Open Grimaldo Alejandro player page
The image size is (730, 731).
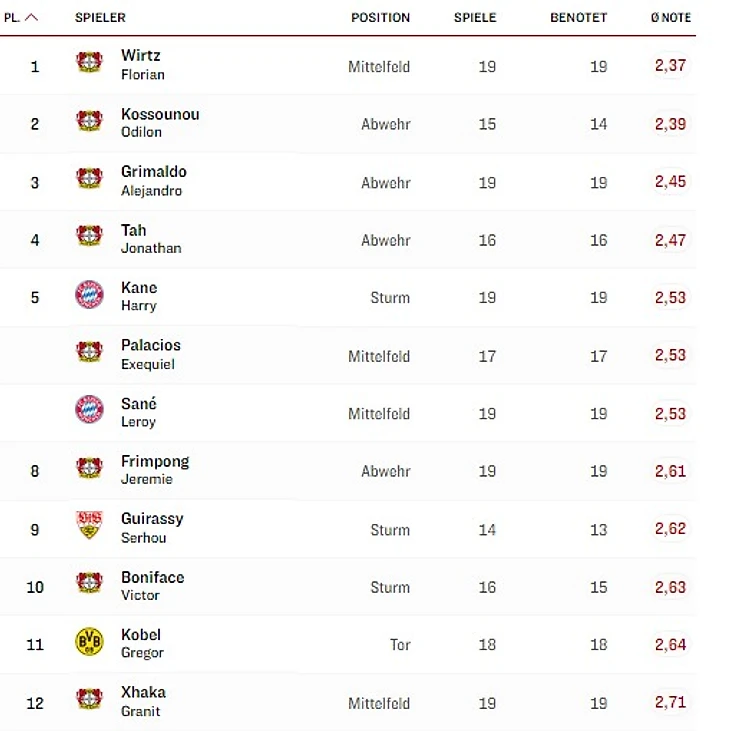[154, 181]
